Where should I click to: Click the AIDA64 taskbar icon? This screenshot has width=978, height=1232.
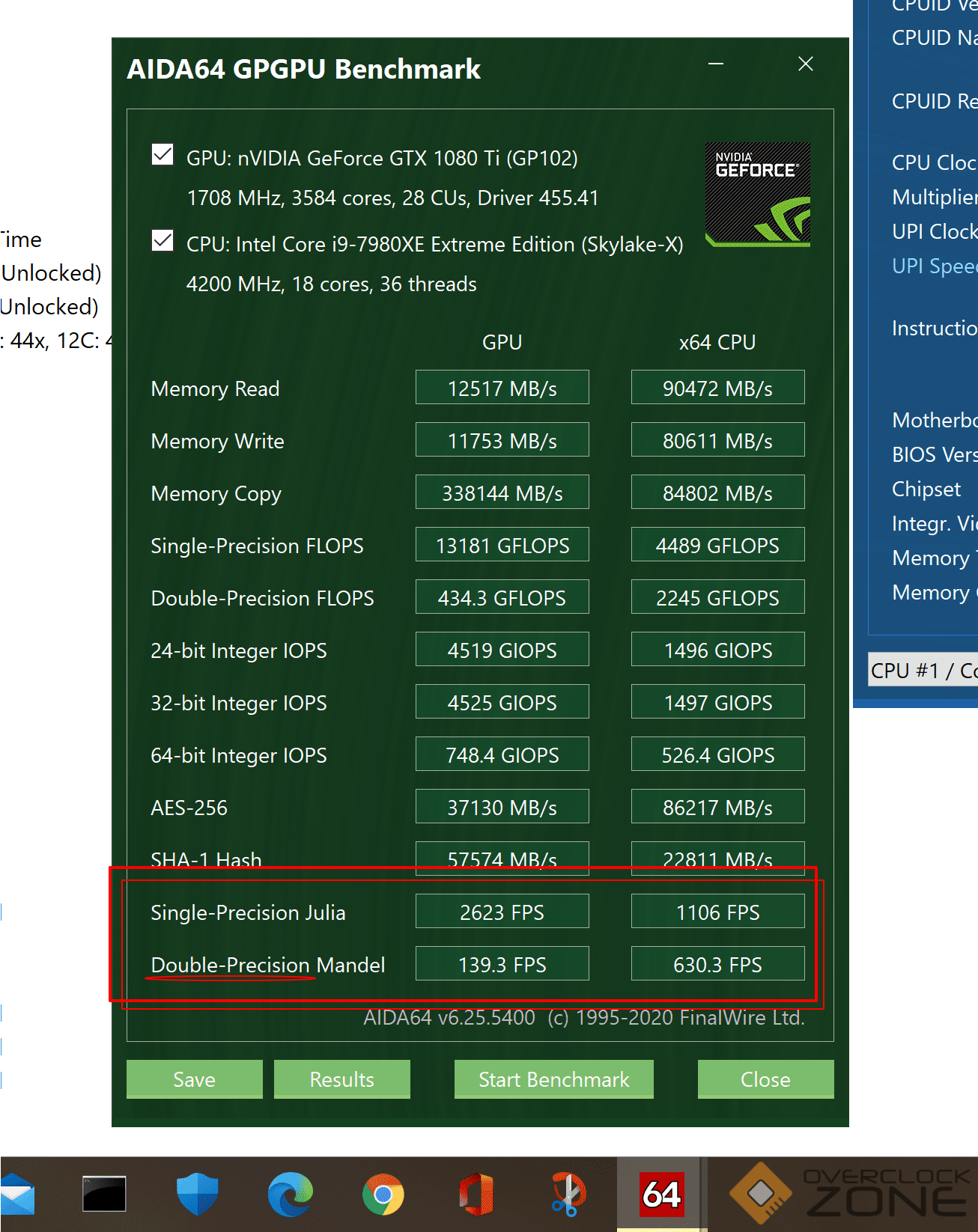(661, 1194)
